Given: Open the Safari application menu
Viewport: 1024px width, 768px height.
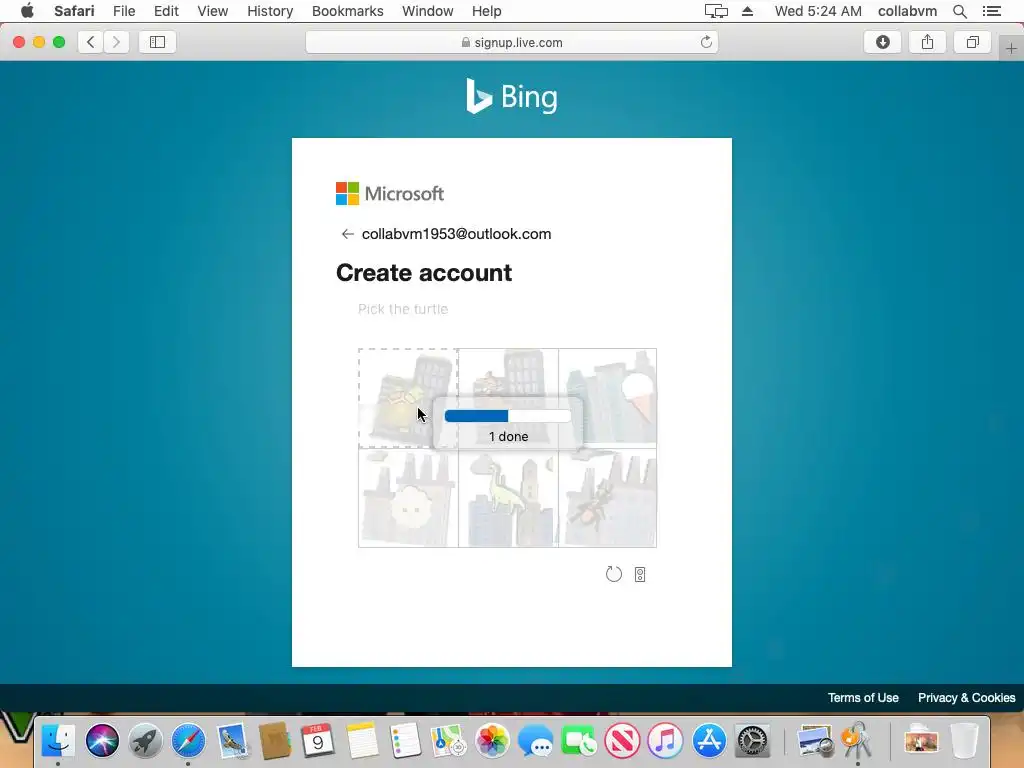Looking at the screenshot, I should point(74,11).
